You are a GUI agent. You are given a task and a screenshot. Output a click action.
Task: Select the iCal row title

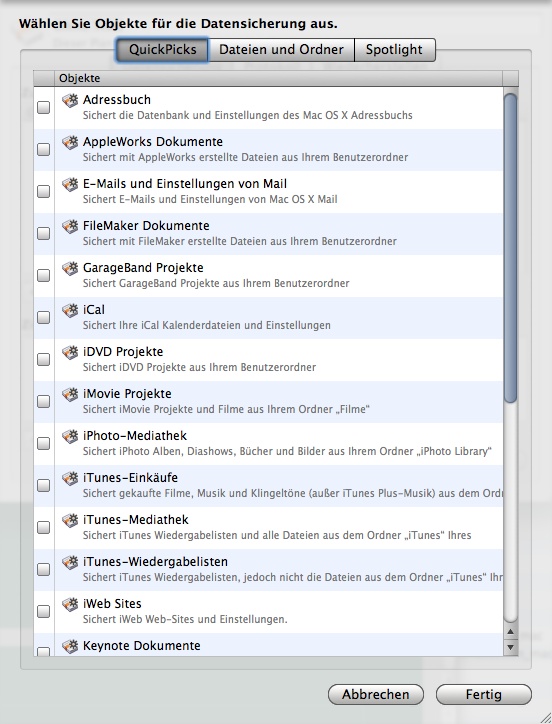(x=94, y=310)
